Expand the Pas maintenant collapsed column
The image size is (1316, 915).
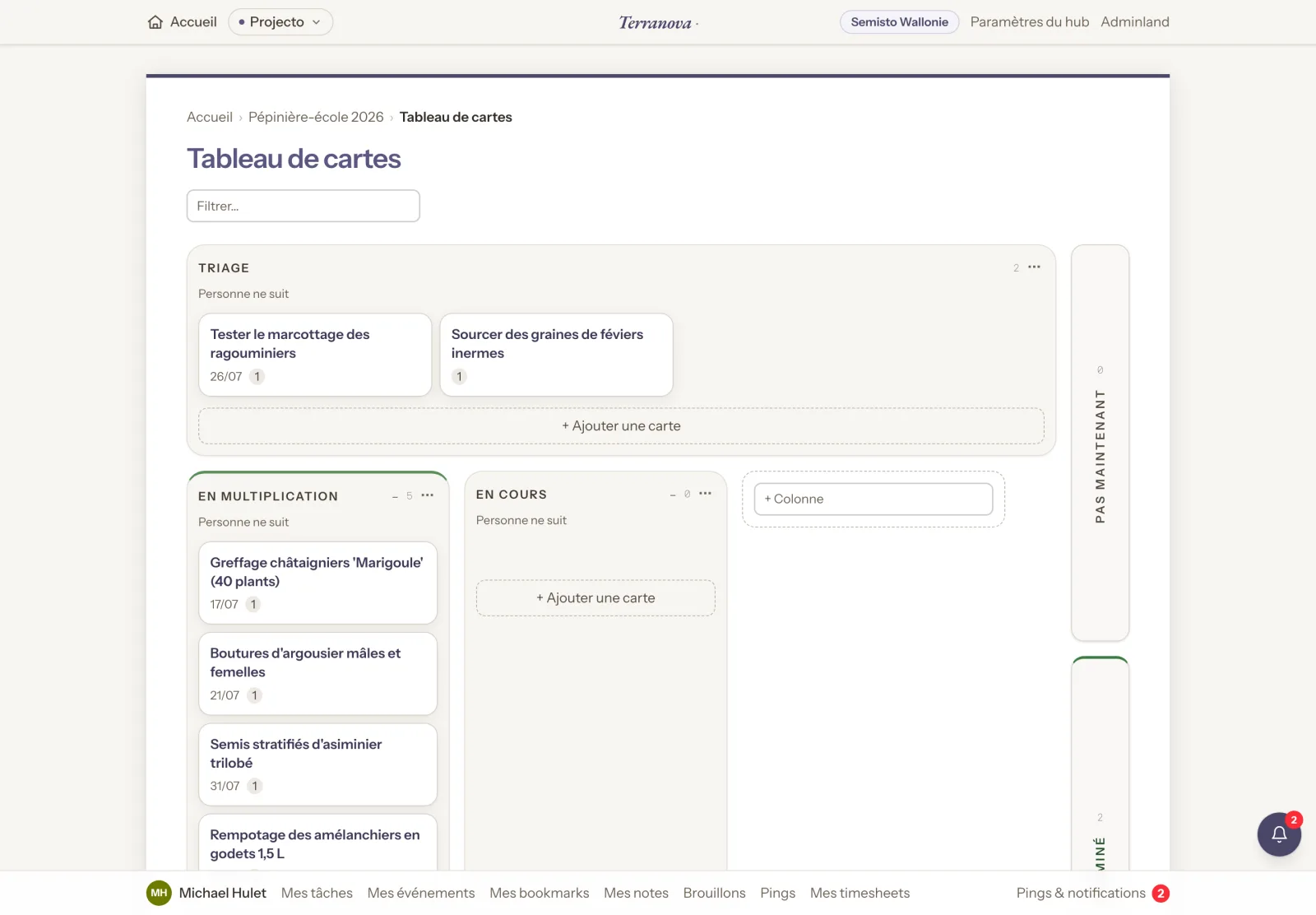click(1101, 443)
